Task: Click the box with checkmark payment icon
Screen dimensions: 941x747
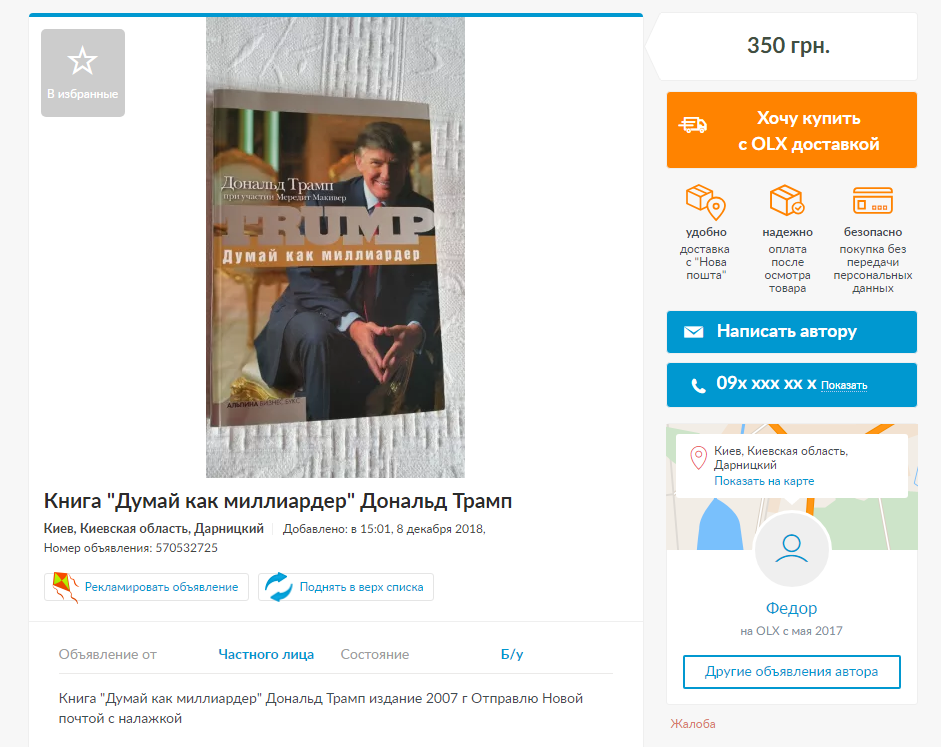Action: click(787, 200)
